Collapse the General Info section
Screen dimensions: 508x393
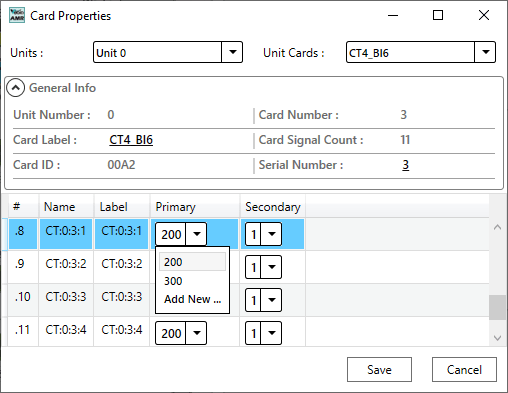click(15, 88)
